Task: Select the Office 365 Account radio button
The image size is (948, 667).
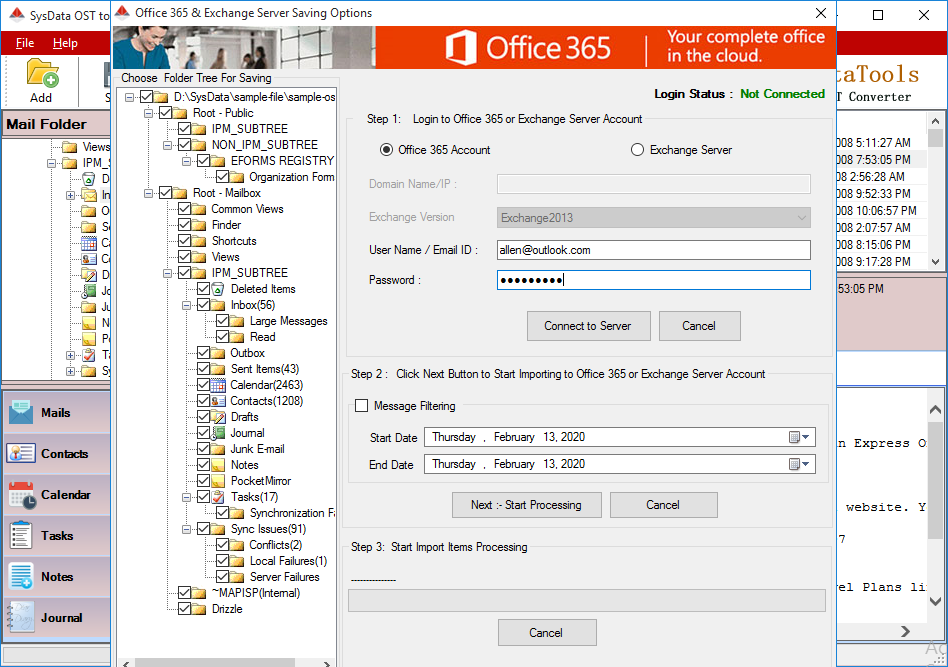Action: pos(386,149)
